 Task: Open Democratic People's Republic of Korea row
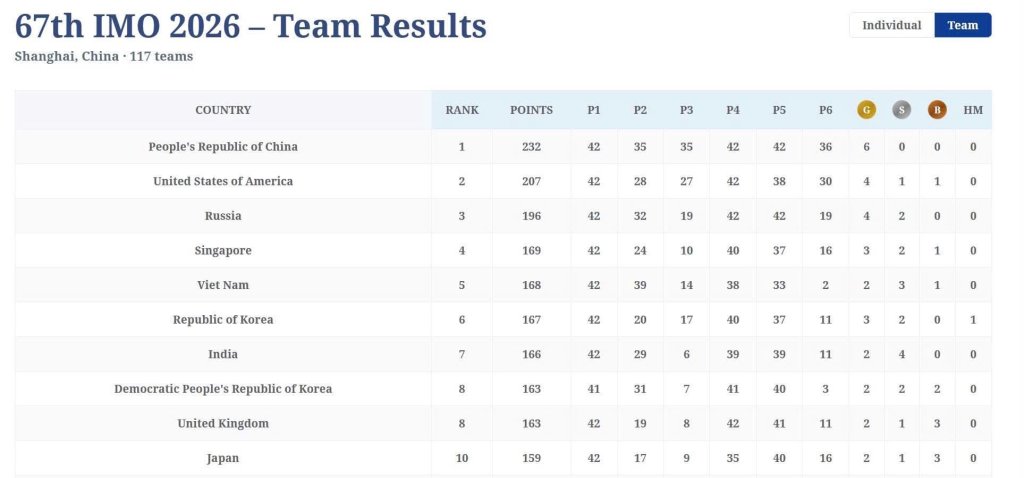pyautogui.click(x=223, y=389)
